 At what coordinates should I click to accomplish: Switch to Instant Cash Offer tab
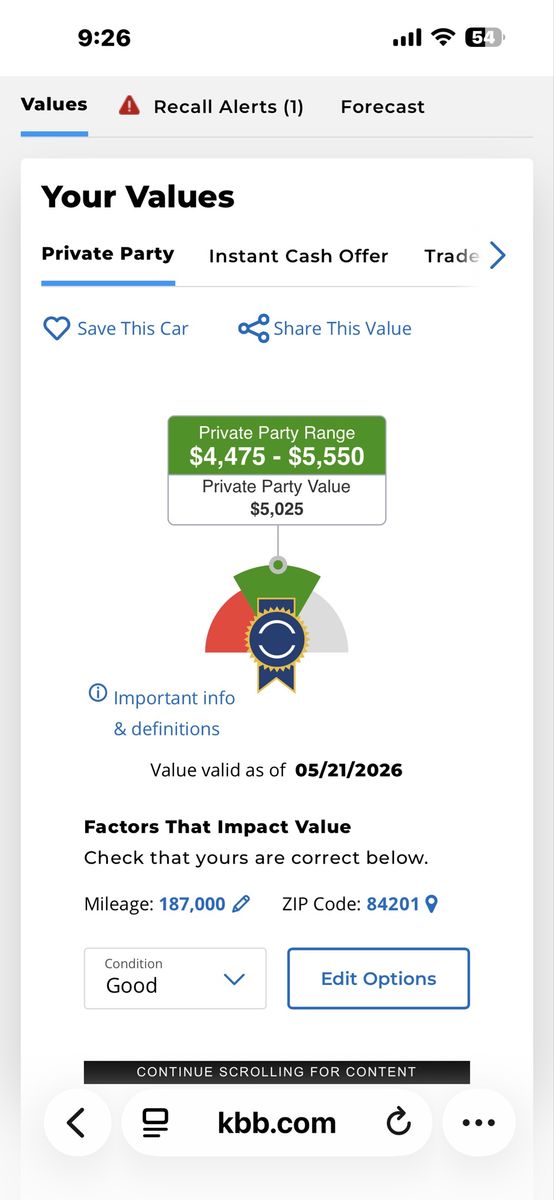click(x=298, y=256)
